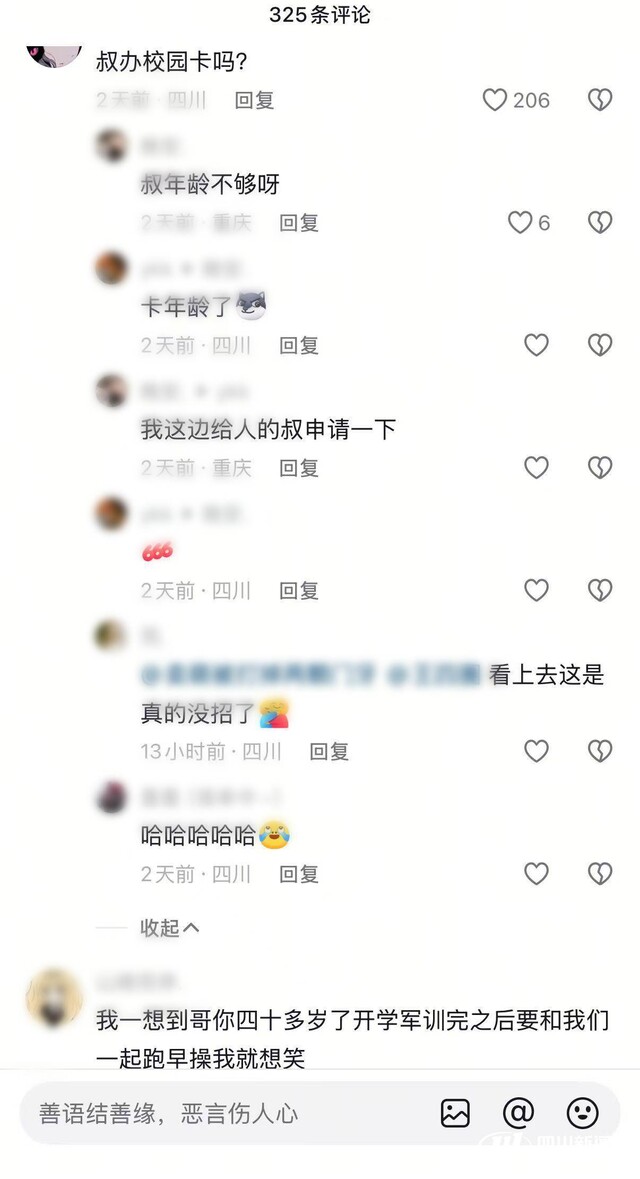
Task: Collapse replies with 收起 arrow
Action: 170,928
